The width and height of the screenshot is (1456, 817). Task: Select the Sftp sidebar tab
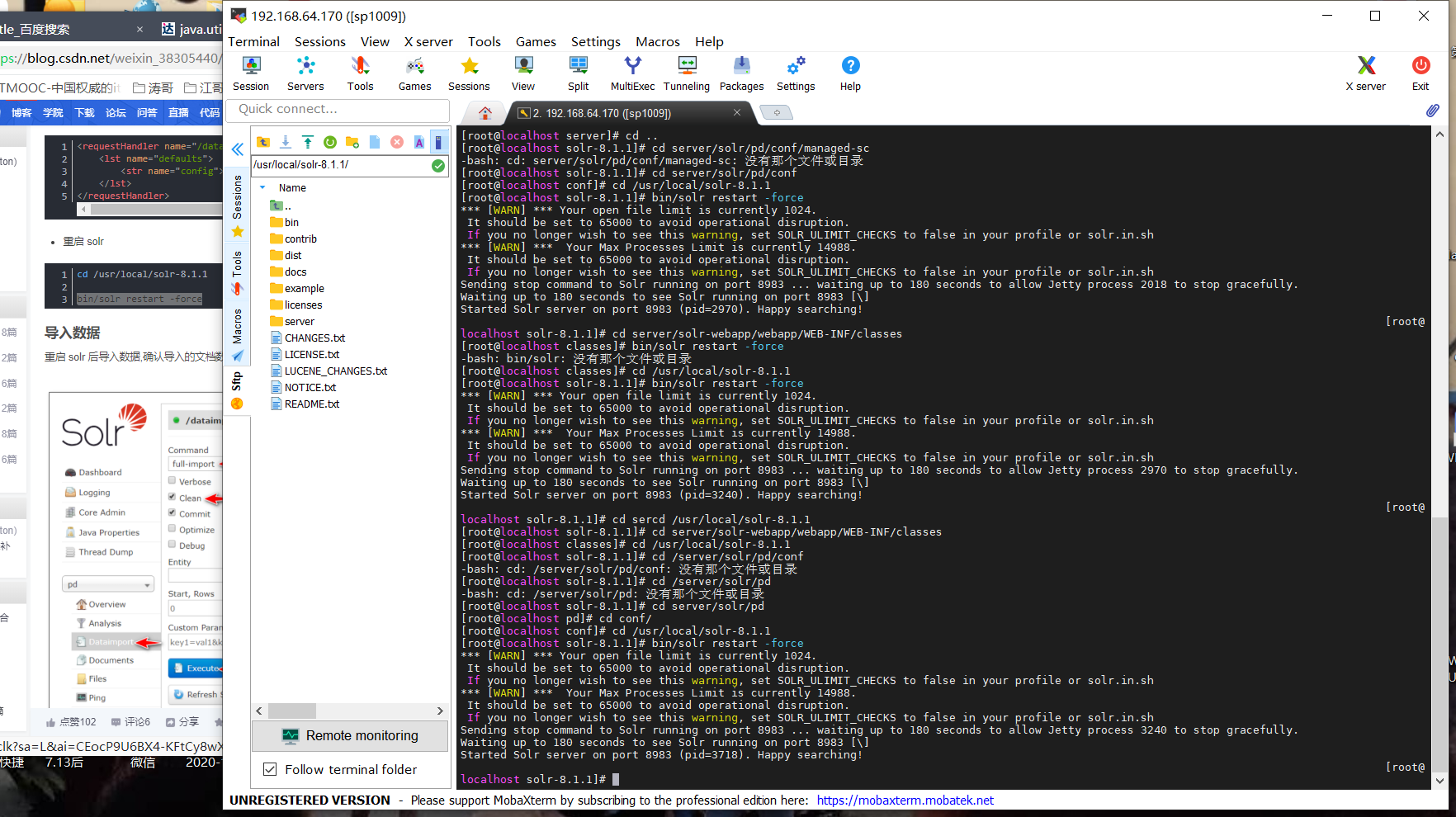tap(237, 390)
